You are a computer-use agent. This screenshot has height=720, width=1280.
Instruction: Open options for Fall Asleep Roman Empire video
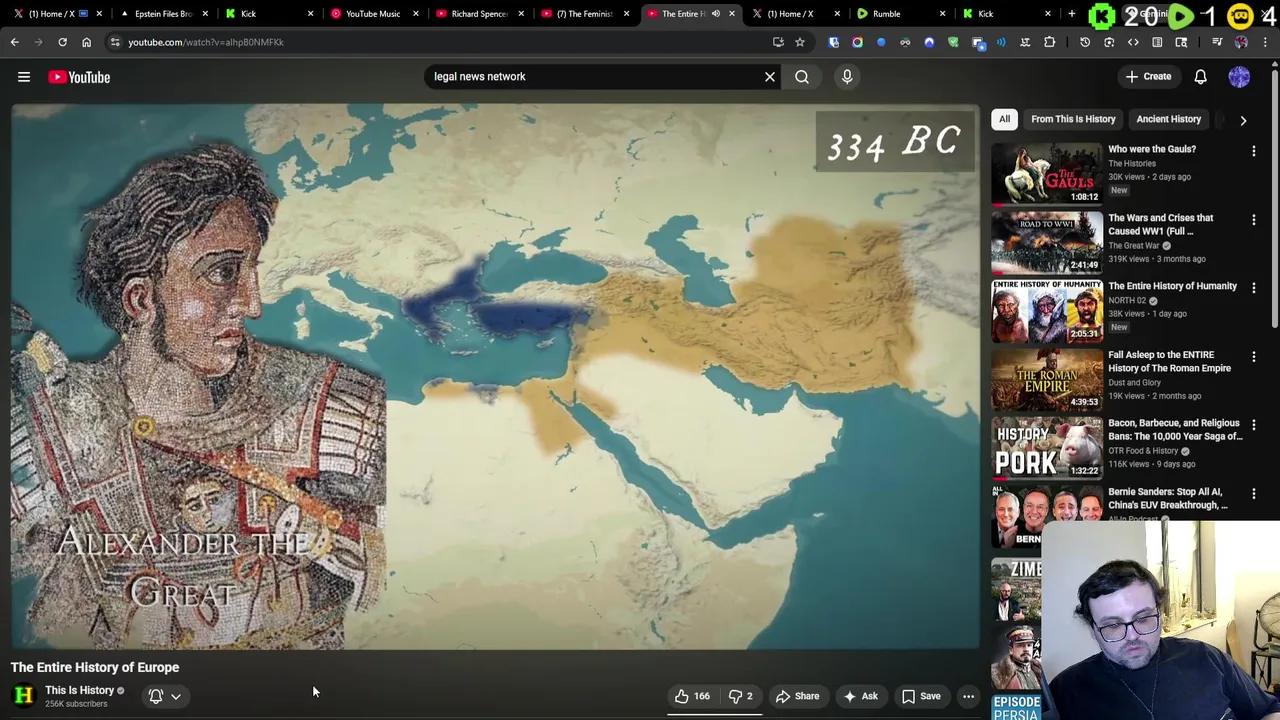coord(1254,356)
